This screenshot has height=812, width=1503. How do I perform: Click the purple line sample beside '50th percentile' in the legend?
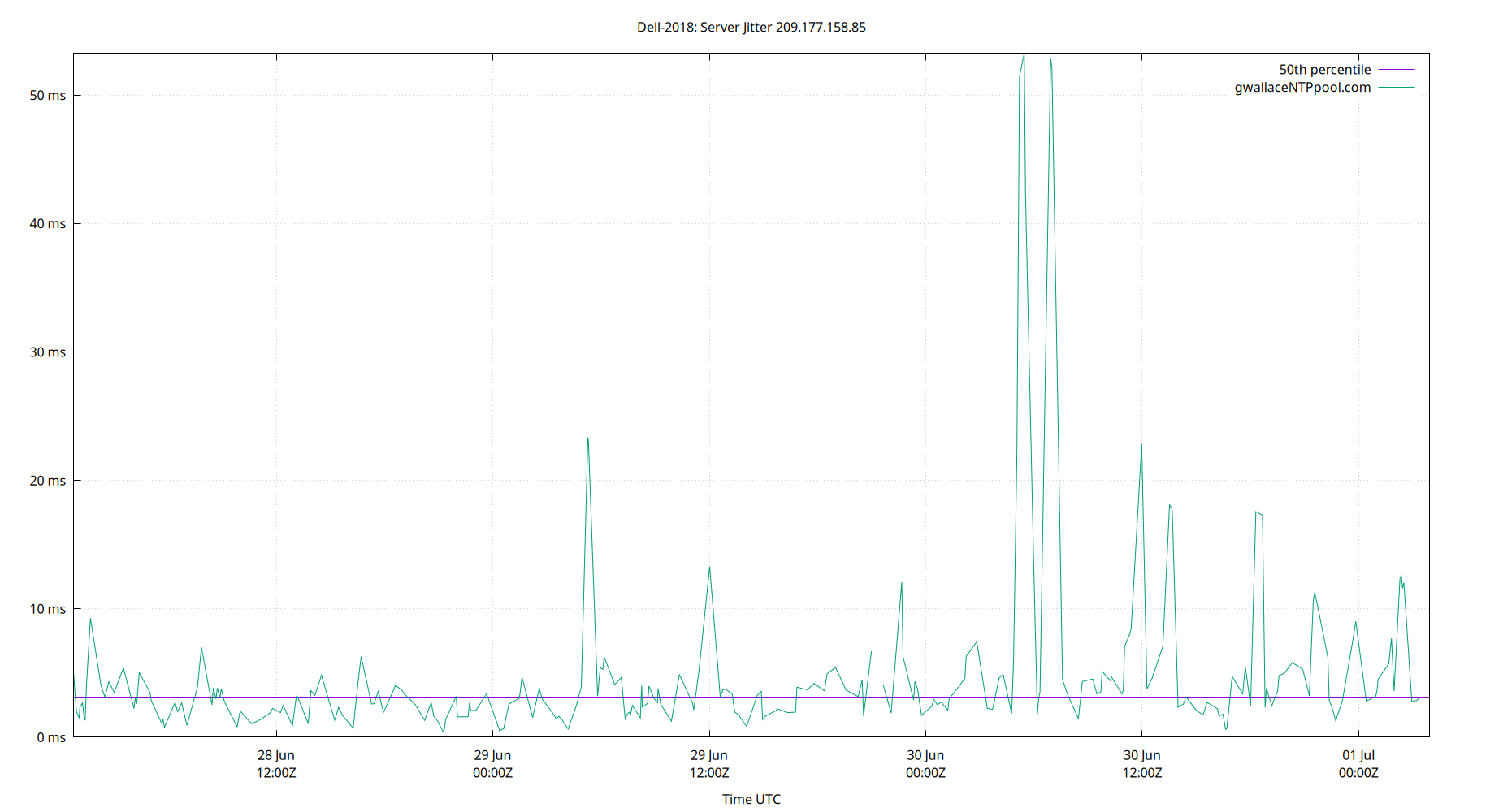pyautogui.click(x=1396, y=70)
